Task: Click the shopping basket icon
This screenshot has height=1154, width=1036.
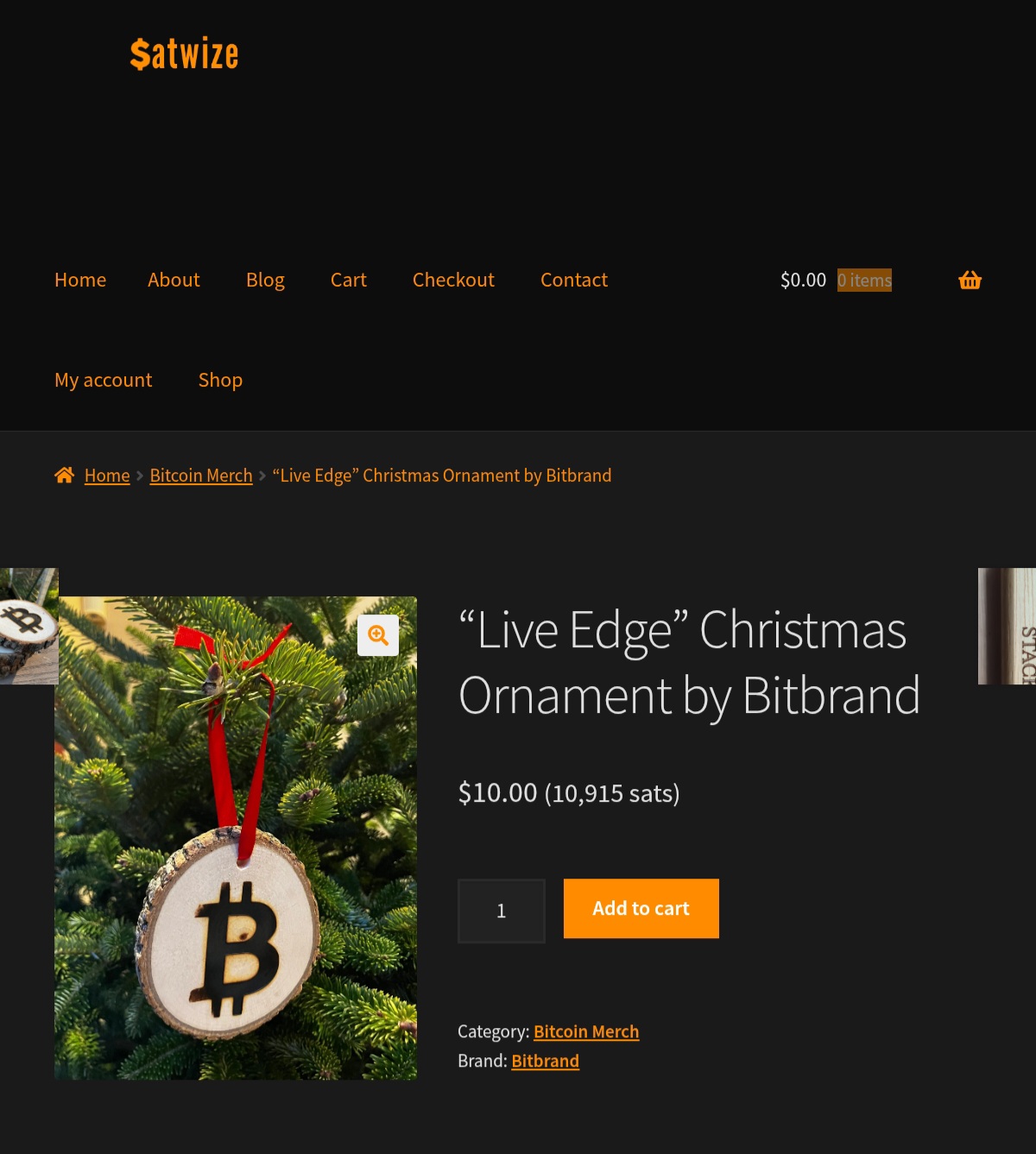Action: point(970,280)
